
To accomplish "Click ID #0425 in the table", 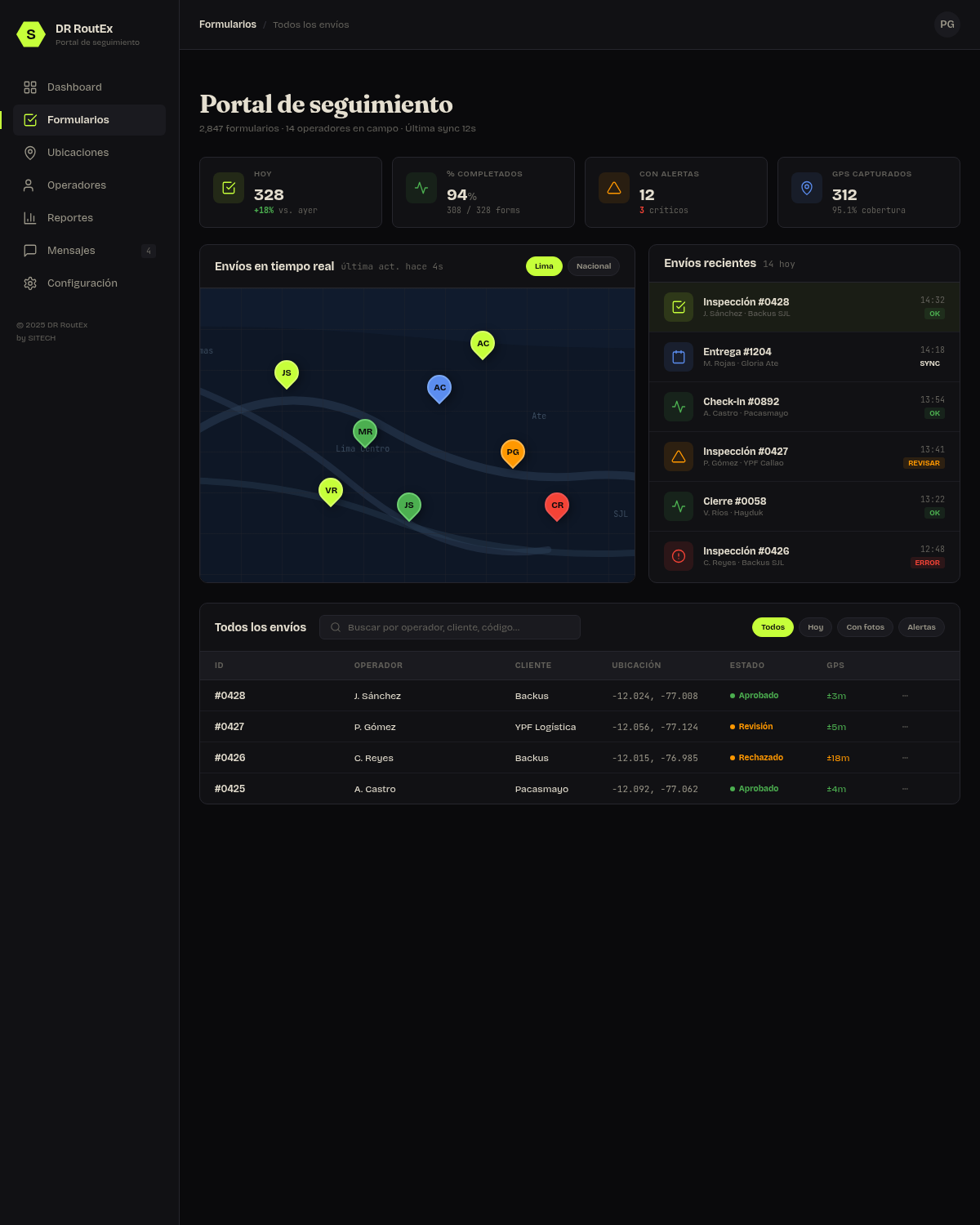I will pyautogui.click(x=230, y=789).
